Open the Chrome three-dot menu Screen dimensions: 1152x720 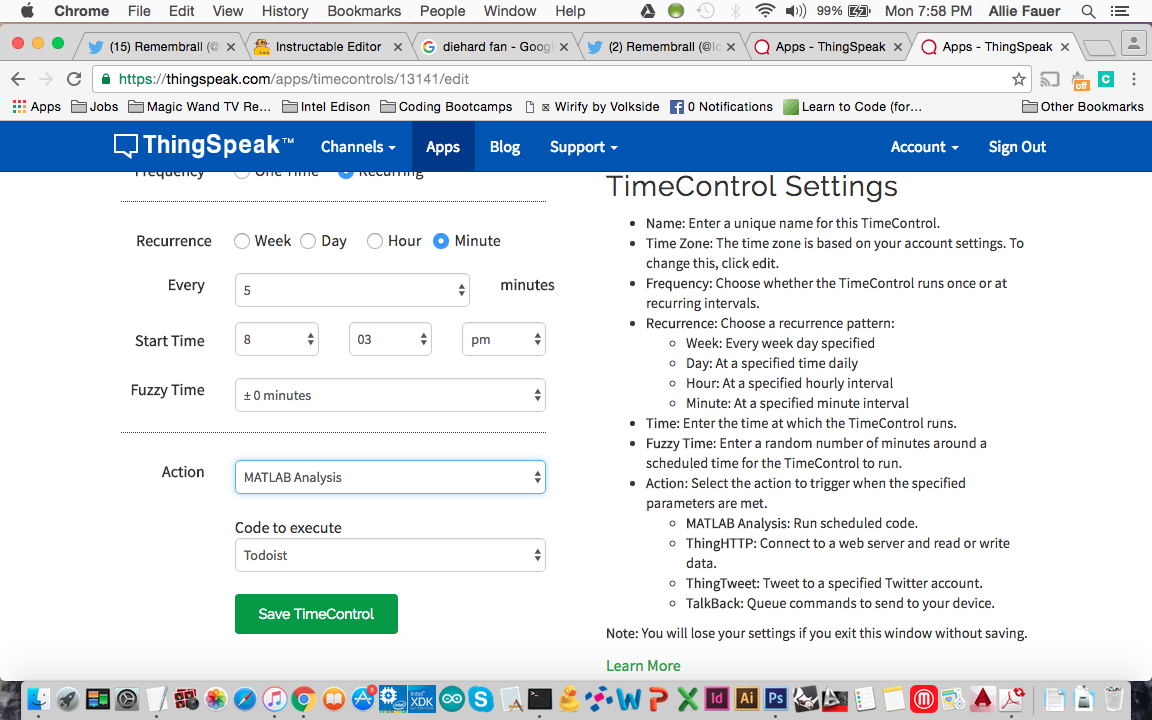[x=1134, y=79]
